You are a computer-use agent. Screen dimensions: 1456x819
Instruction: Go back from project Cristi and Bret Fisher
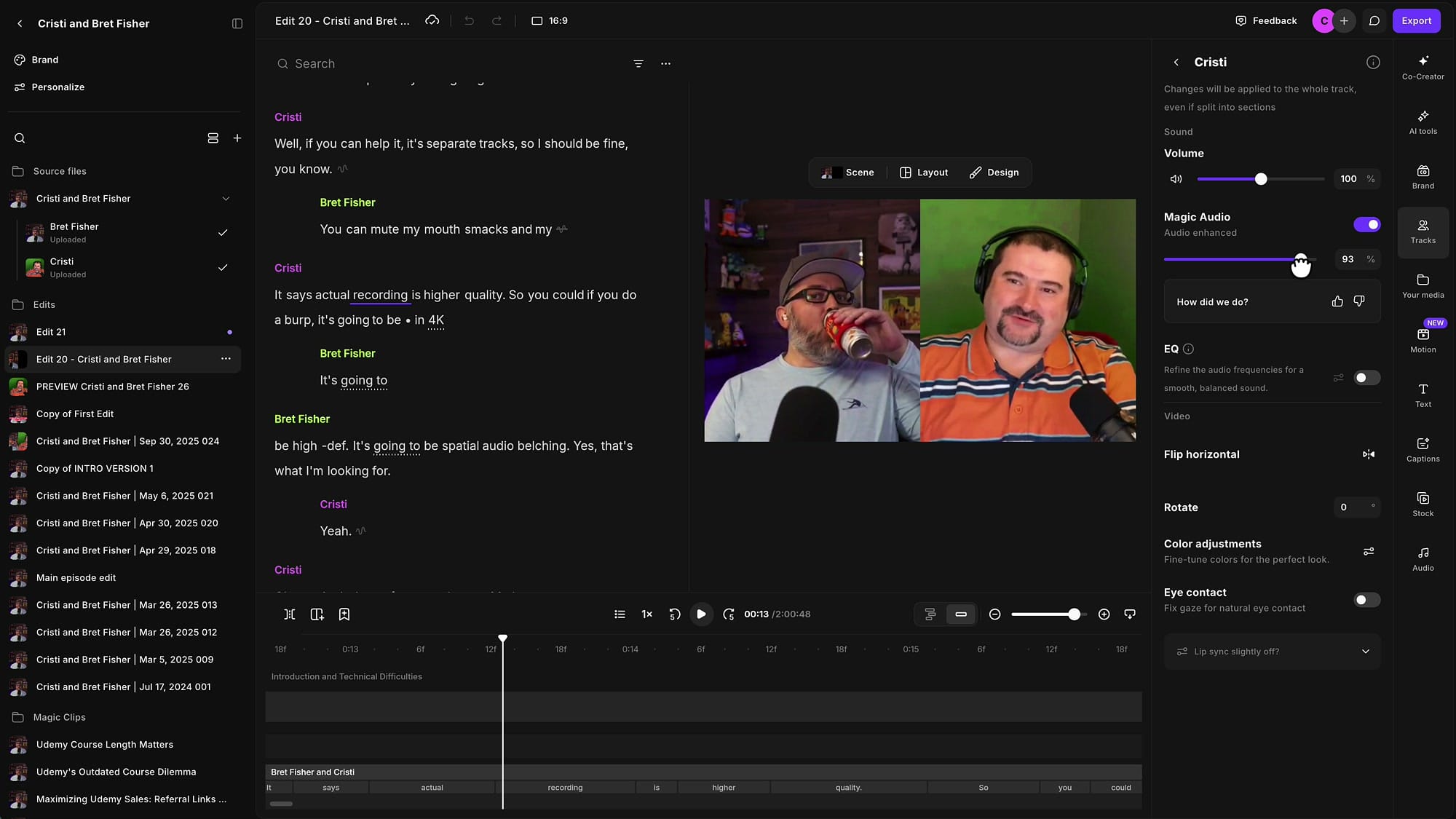(20, 24)
